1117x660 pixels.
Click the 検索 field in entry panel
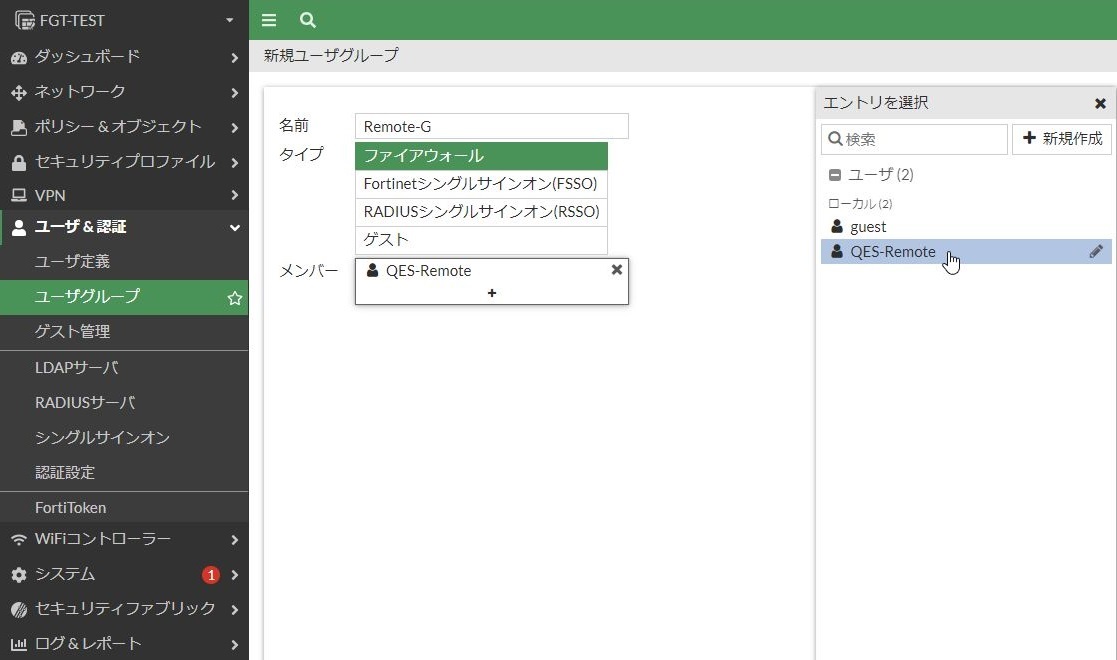coord(915,139)
